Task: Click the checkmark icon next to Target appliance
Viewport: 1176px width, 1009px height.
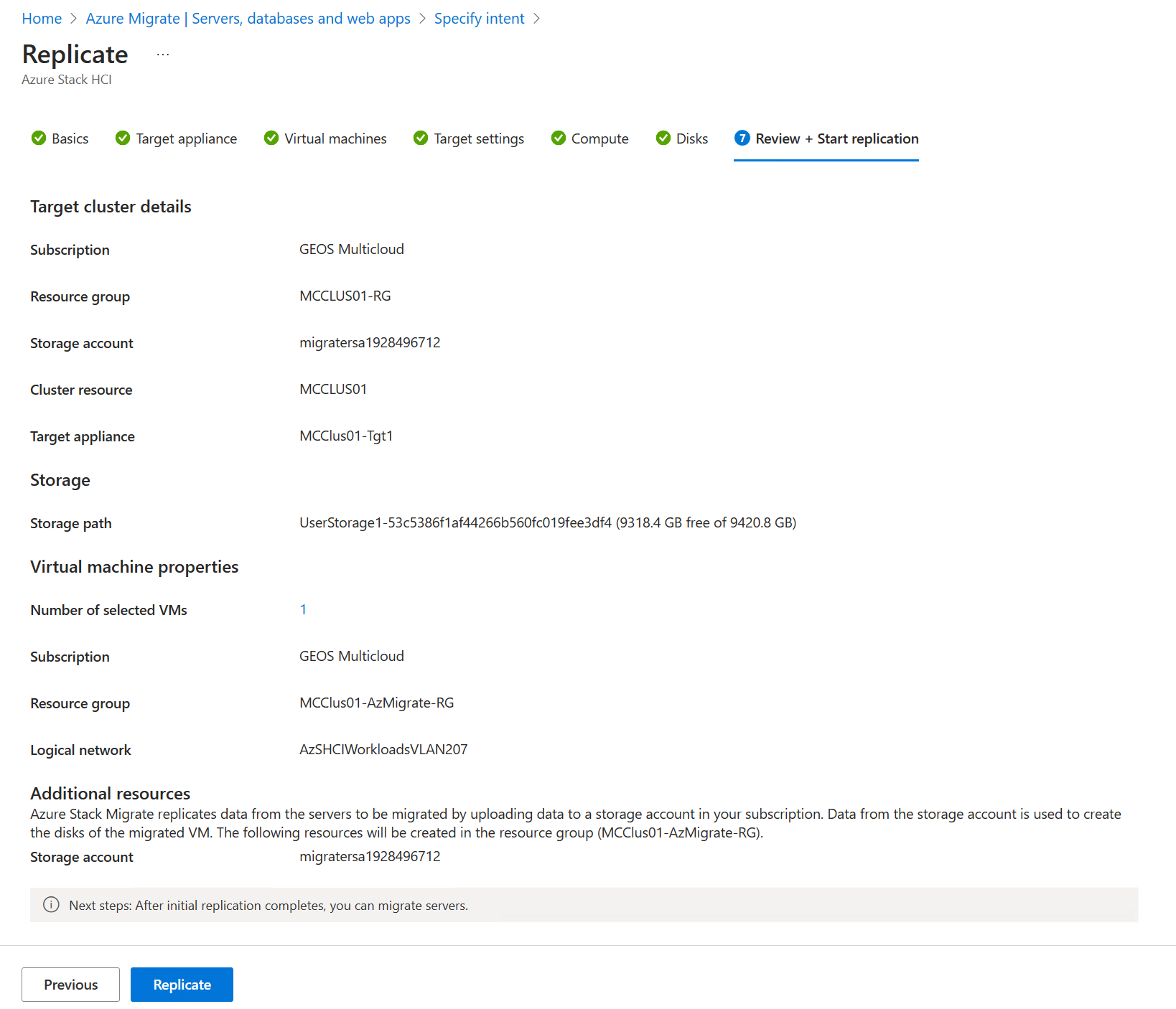Action: coord(123,138)
